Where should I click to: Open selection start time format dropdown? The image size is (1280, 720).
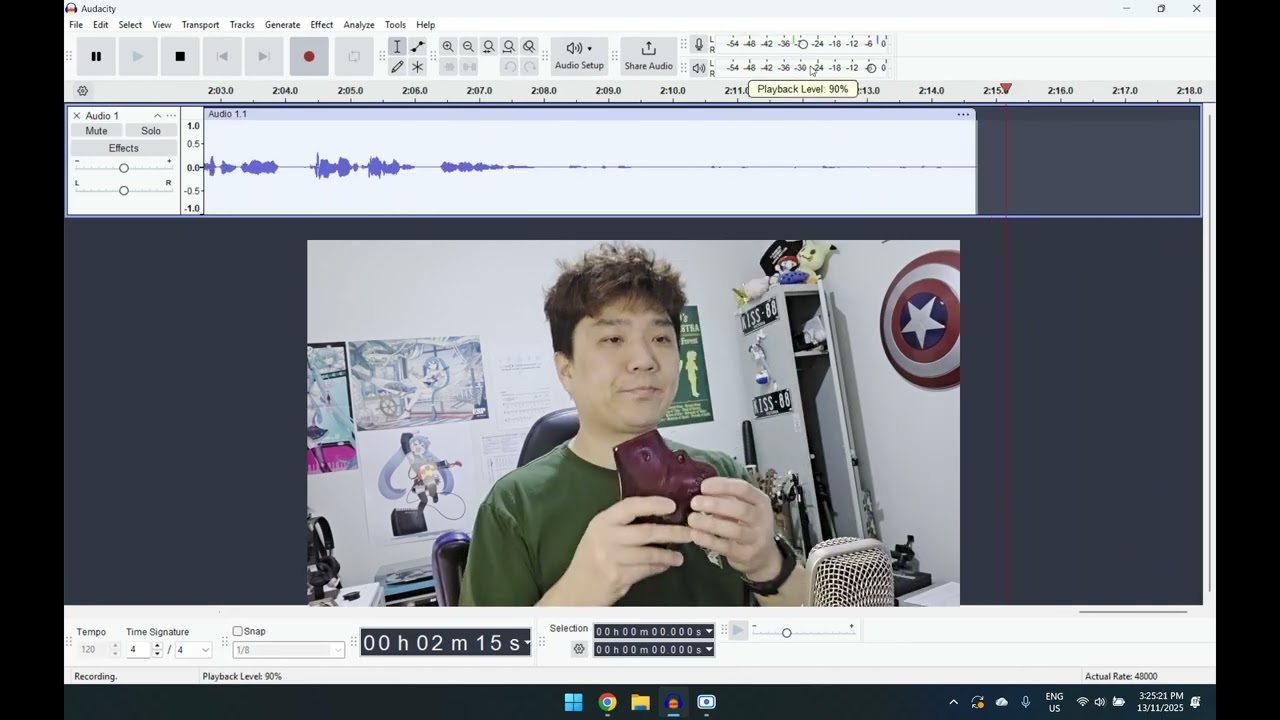click(709, 631)
